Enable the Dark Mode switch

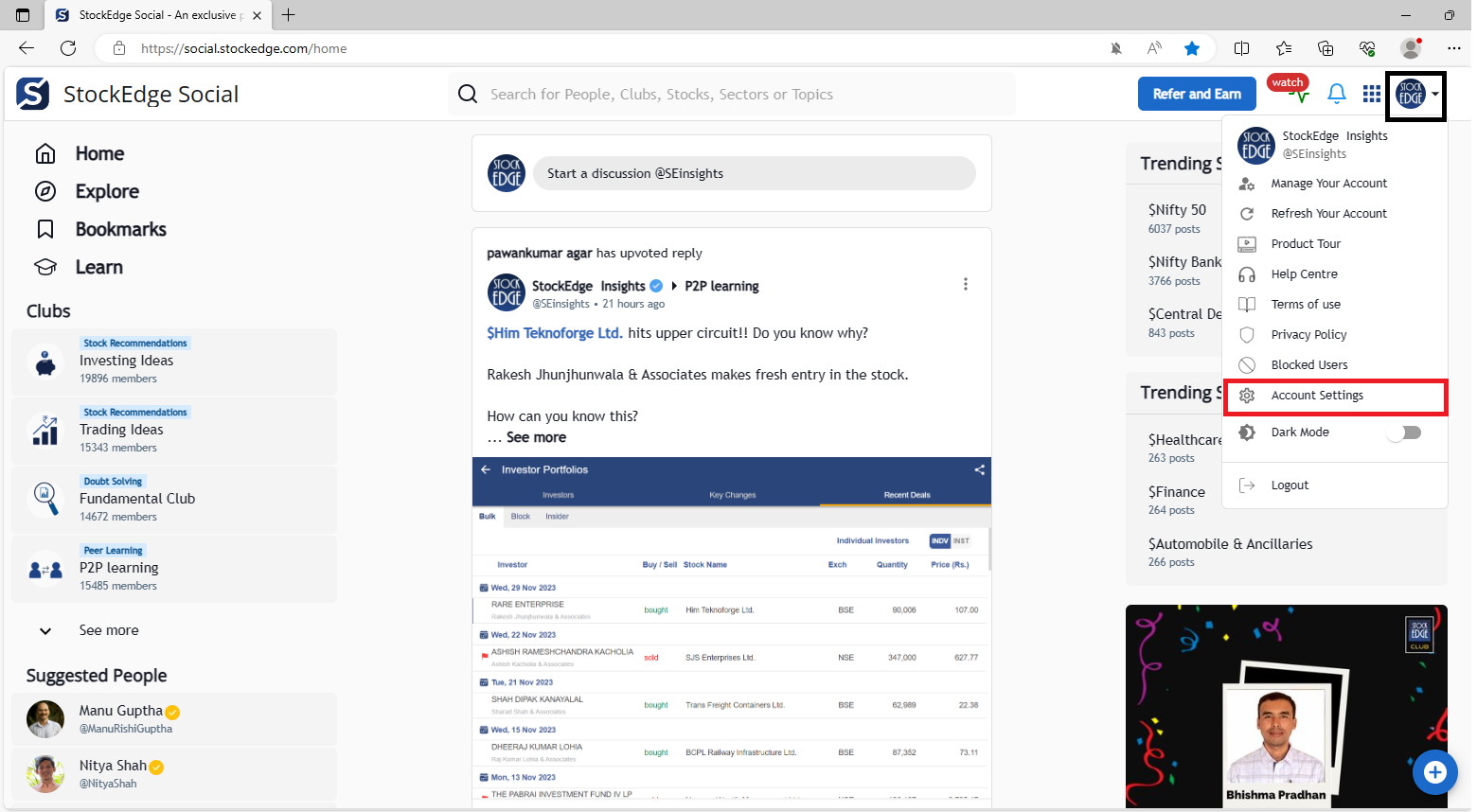(1404, 432)
